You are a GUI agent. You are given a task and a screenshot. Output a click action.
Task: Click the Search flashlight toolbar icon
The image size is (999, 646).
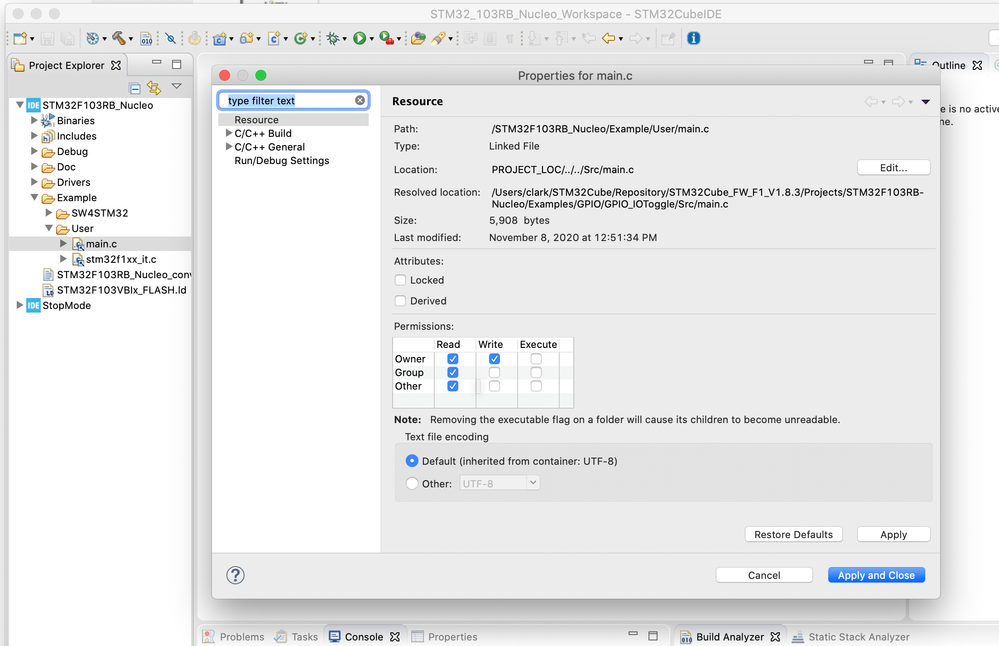[x=438, y=38]
